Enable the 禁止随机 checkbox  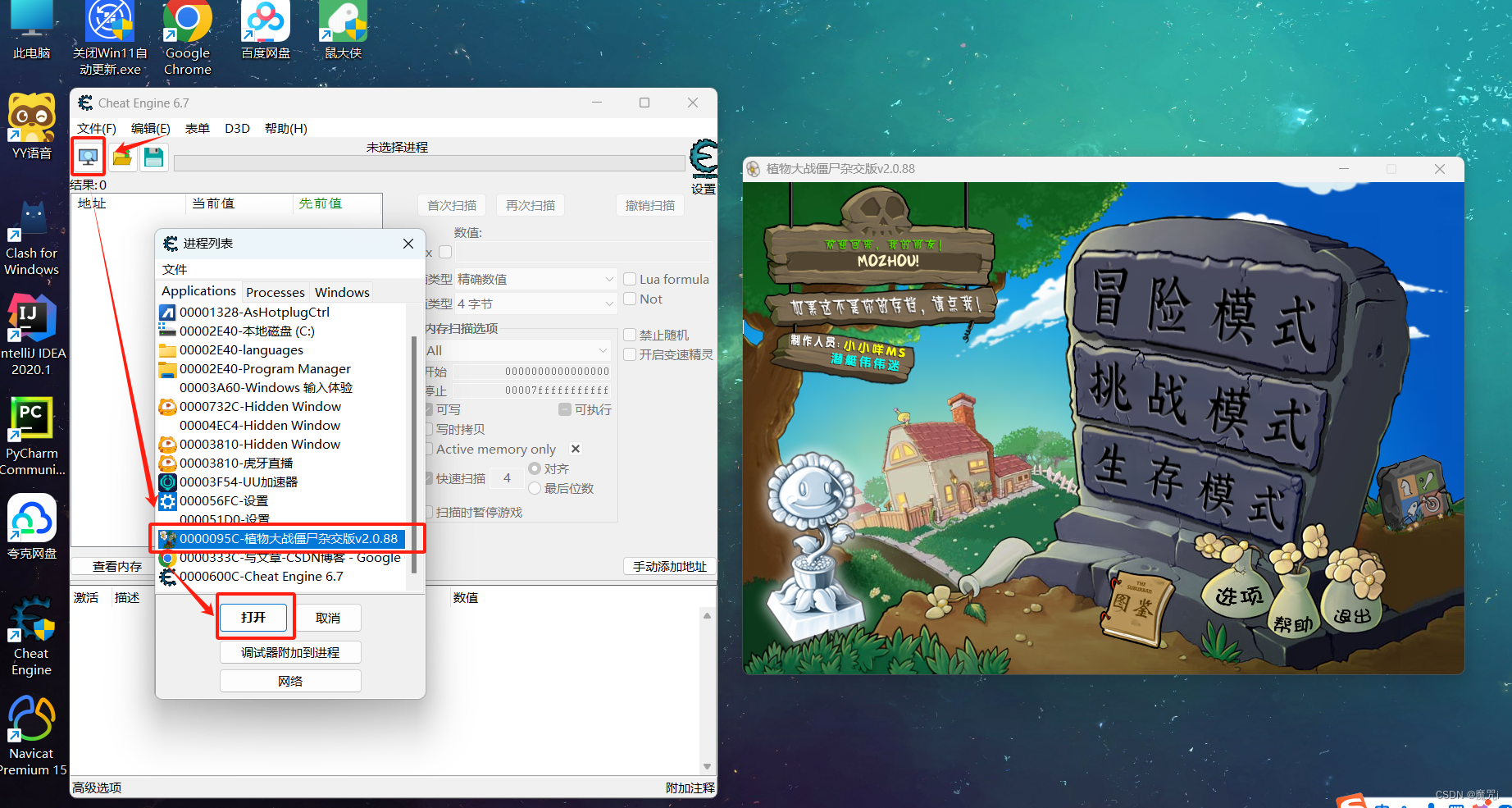[630, 335]
